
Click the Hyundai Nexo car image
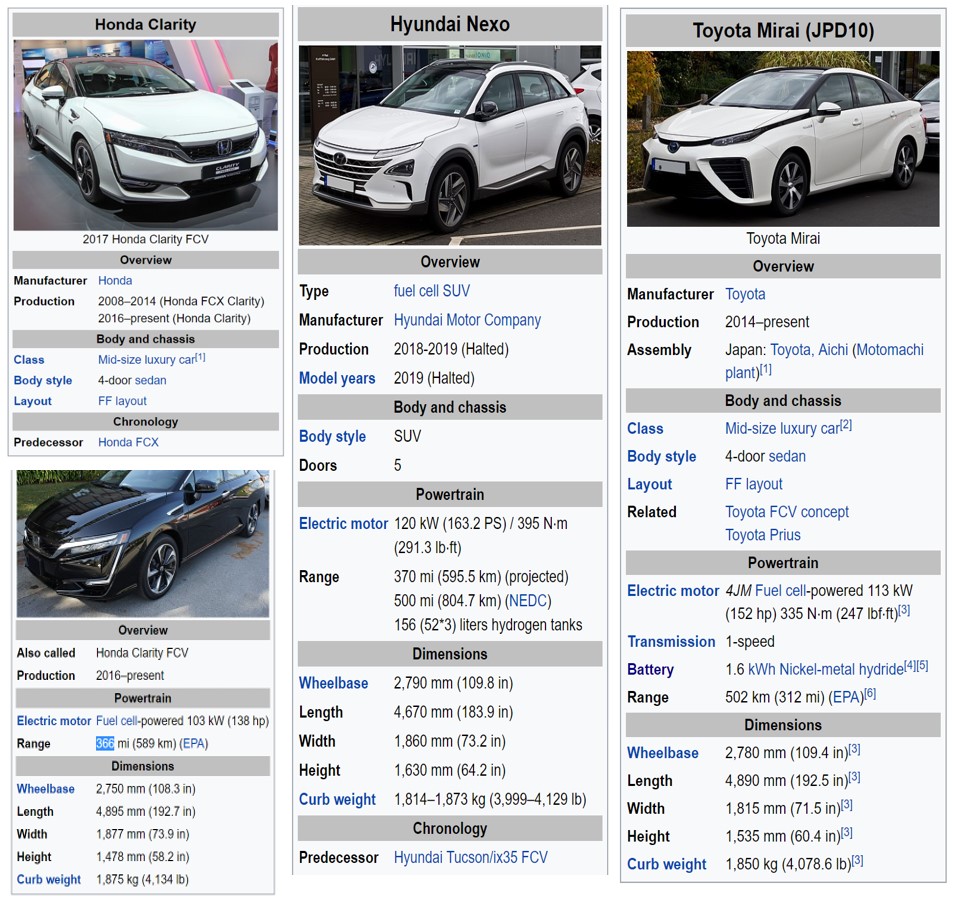pos(450,145)
